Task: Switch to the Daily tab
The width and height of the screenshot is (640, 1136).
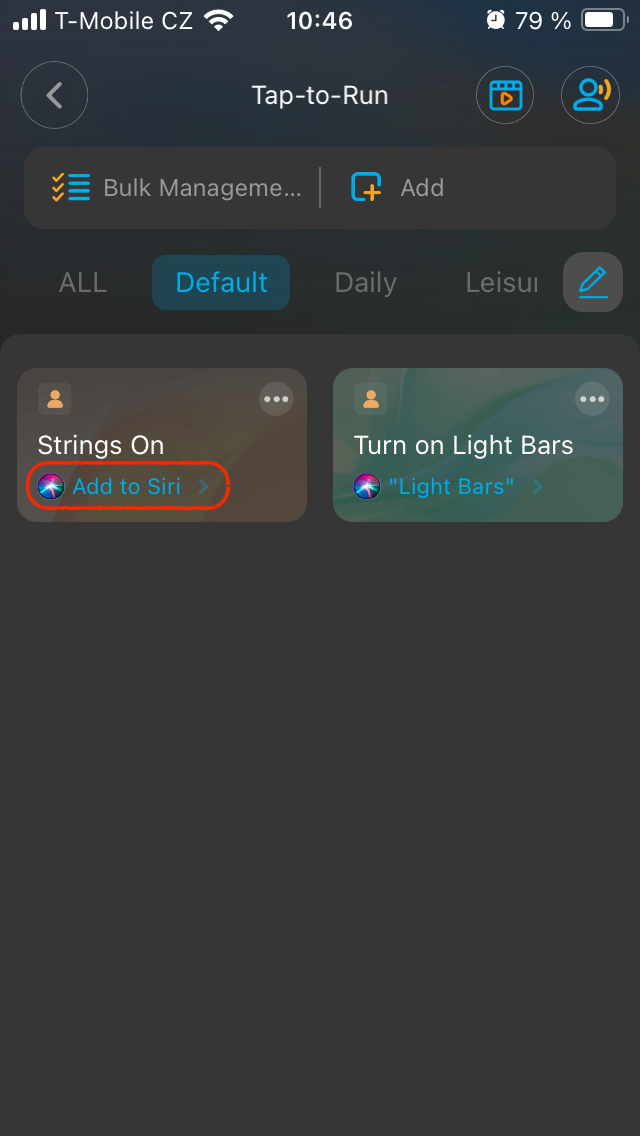Action: (365, 283)
